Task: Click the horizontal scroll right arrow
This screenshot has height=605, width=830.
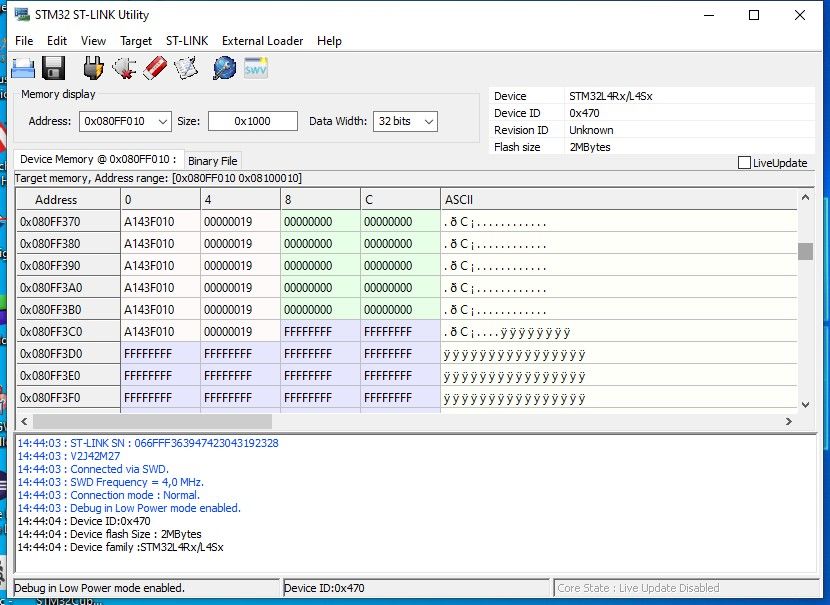Action: [789, 421]
